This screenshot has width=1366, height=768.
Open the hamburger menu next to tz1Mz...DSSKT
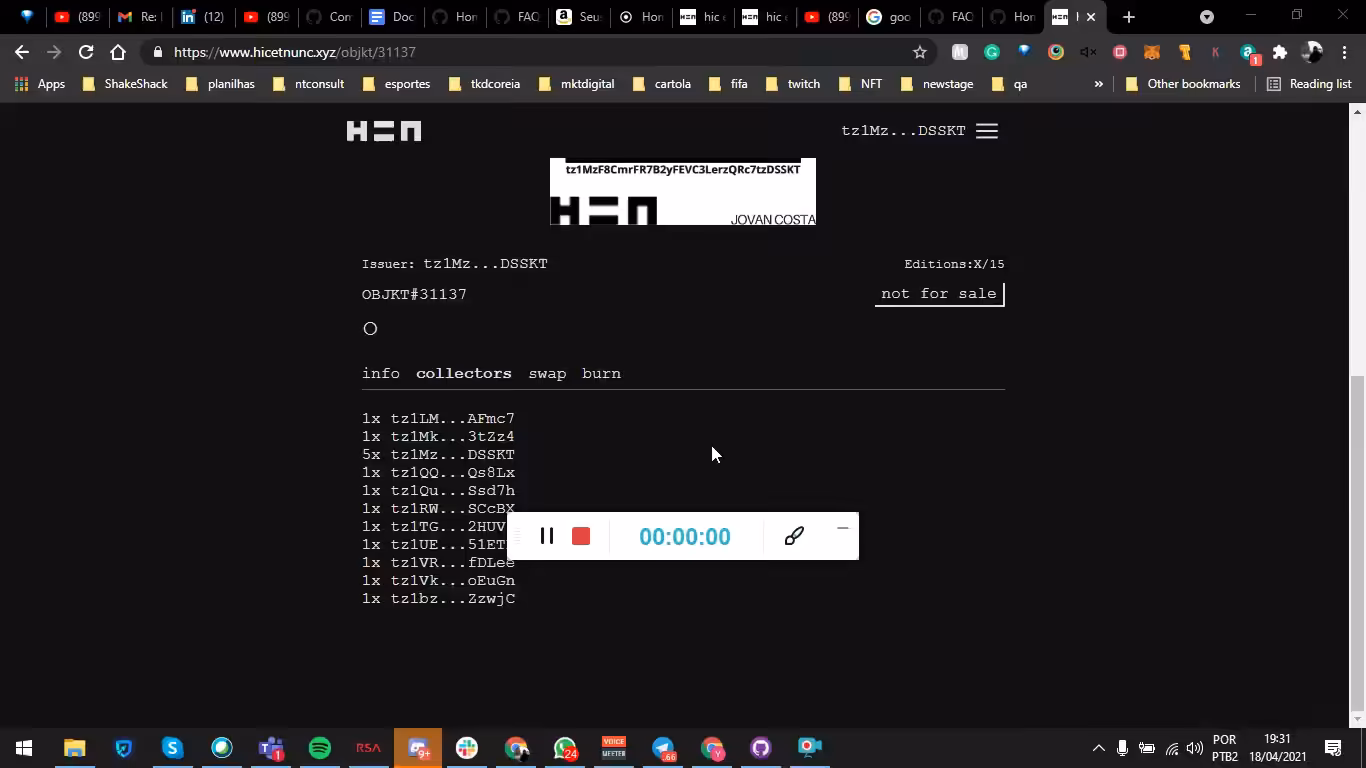point(987,131)
